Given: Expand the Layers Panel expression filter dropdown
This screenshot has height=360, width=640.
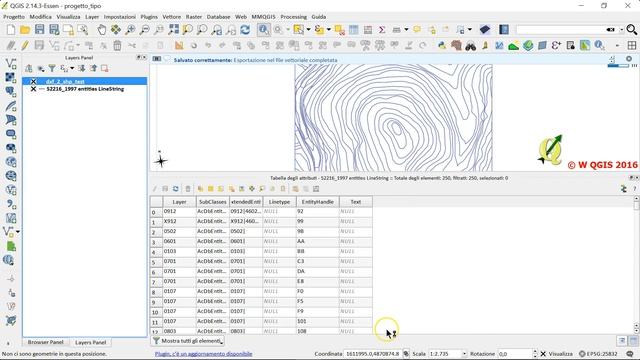Looking at the screenshot, I should 72,68.
